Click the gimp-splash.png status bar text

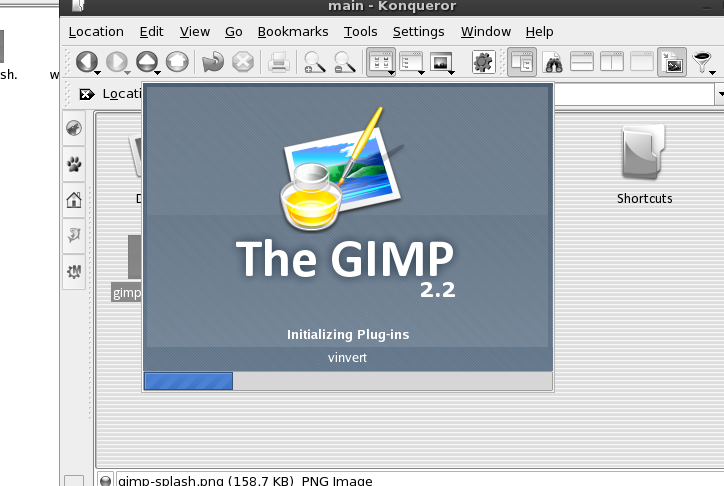(x=245, y=480)
